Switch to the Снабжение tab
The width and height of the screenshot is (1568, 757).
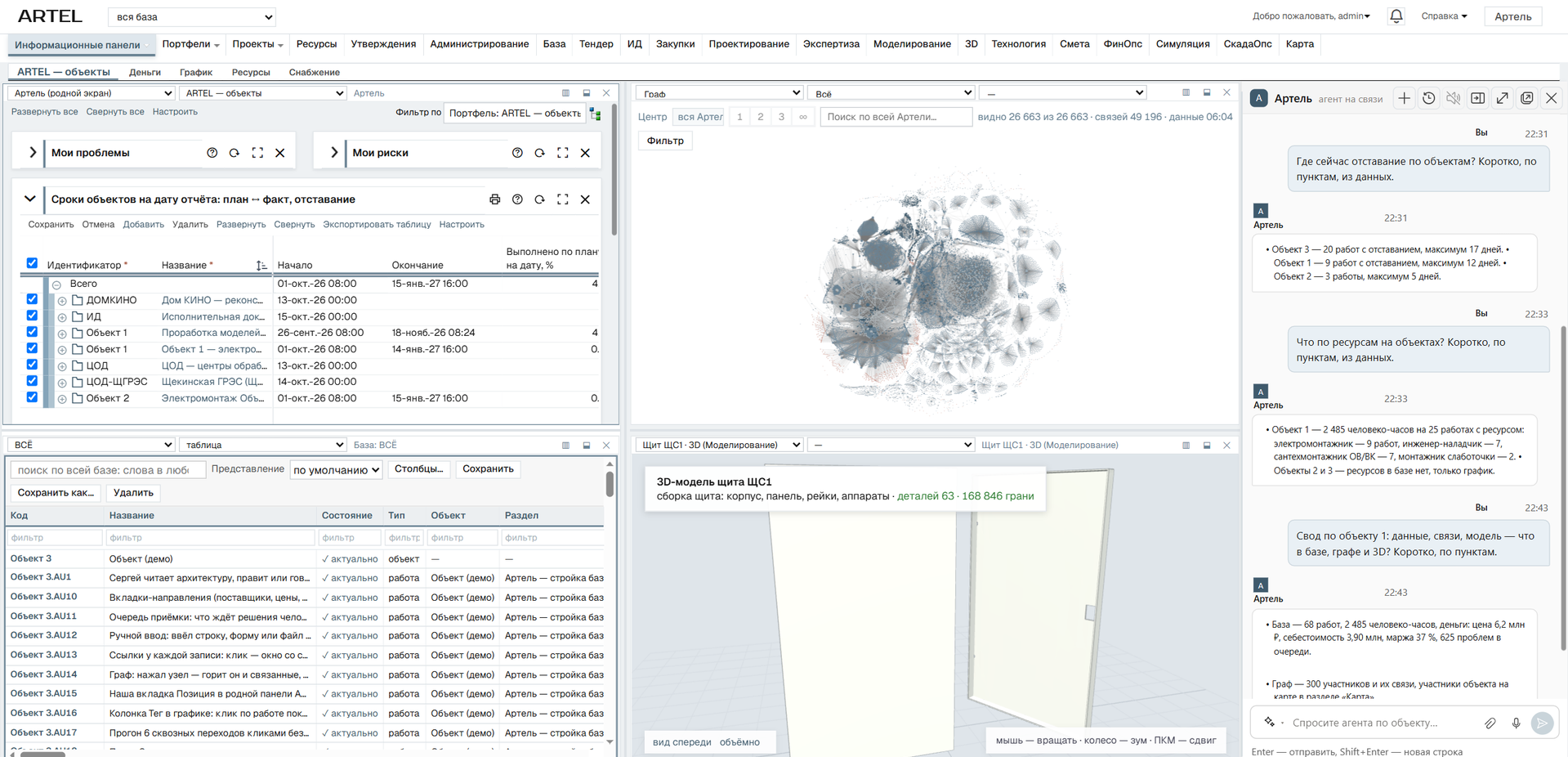click(x=314, y=72)
